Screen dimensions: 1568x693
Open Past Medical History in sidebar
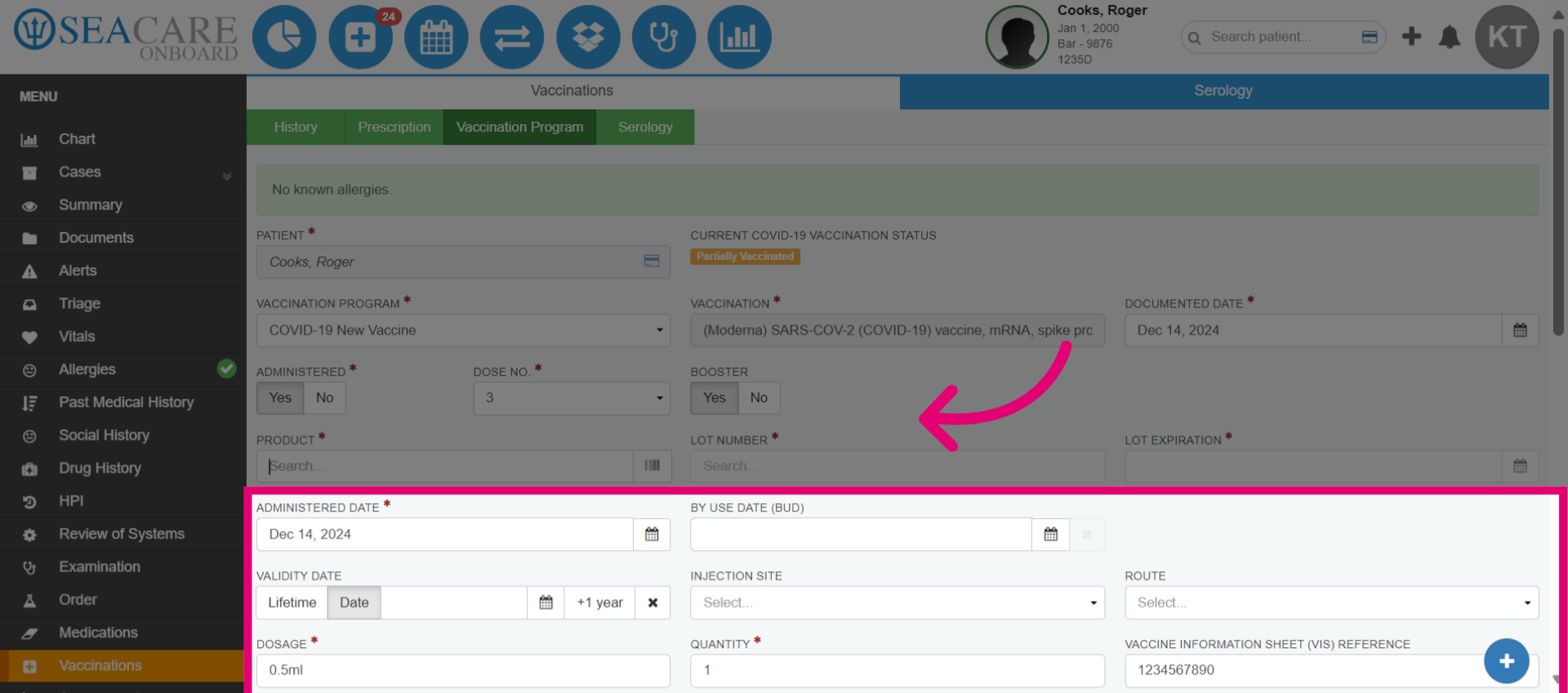(x=122, y=402)
